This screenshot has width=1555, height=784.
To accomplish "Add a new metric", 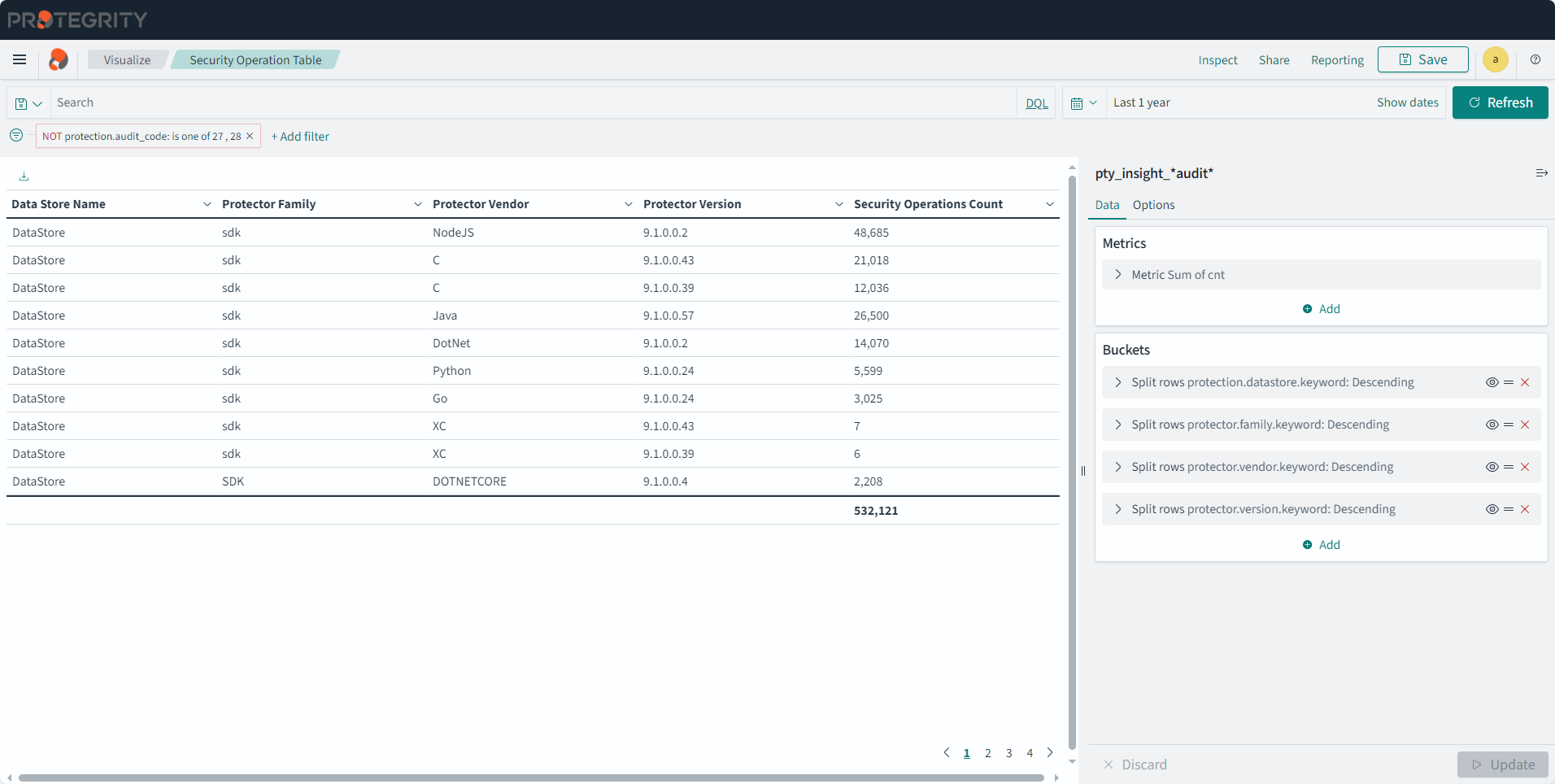I will [1321, 309].
